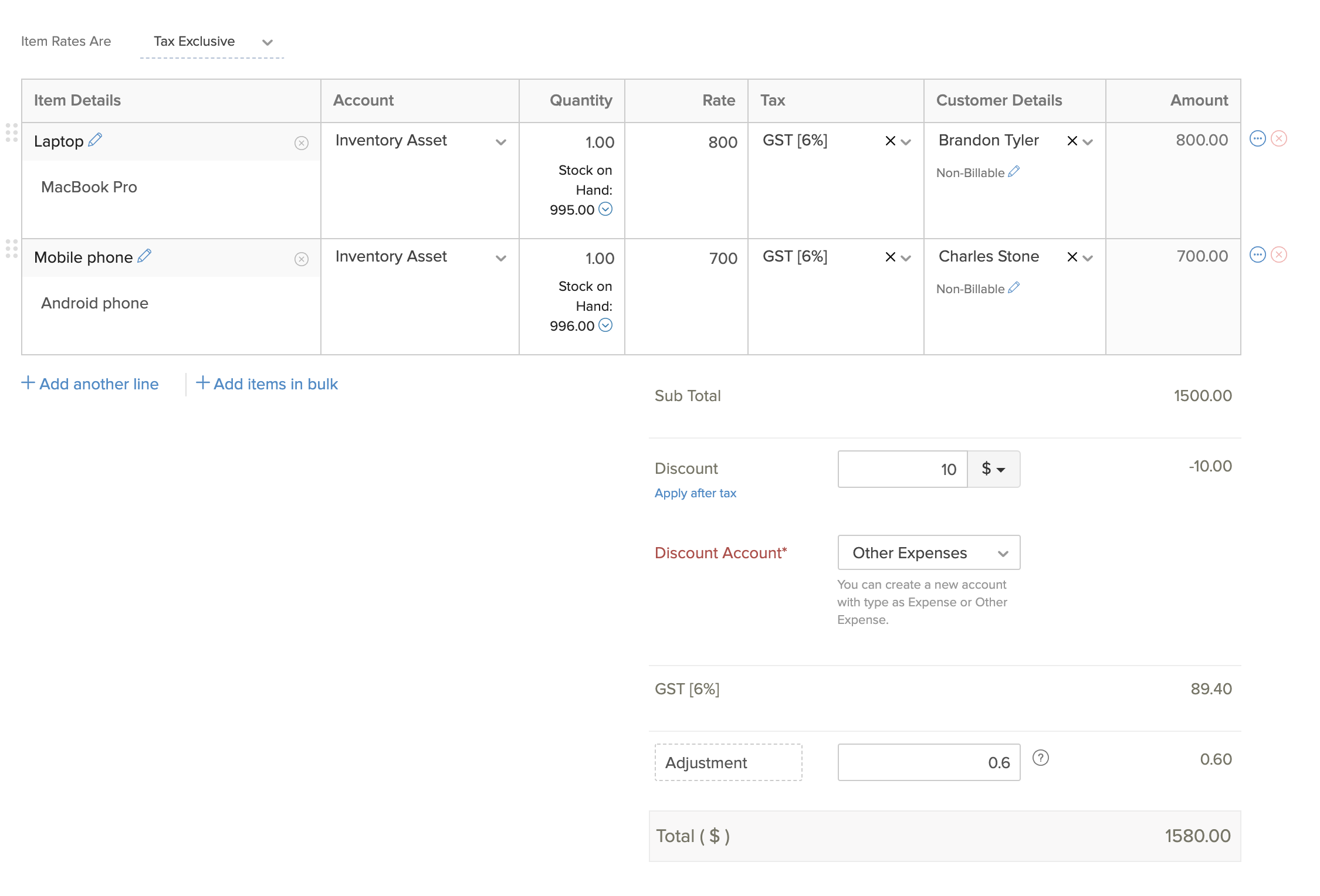Click the Apply after tax link
The height and width of the screenshot is (896, 1320).
click(x=695, y=493)
